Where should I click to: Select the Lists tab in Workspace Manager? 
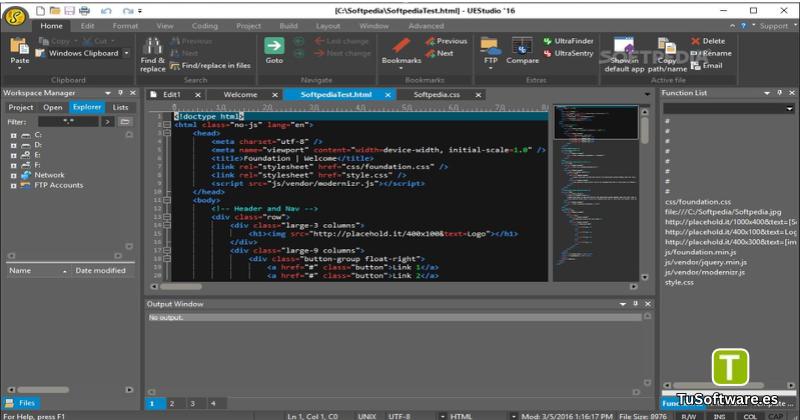120,107
